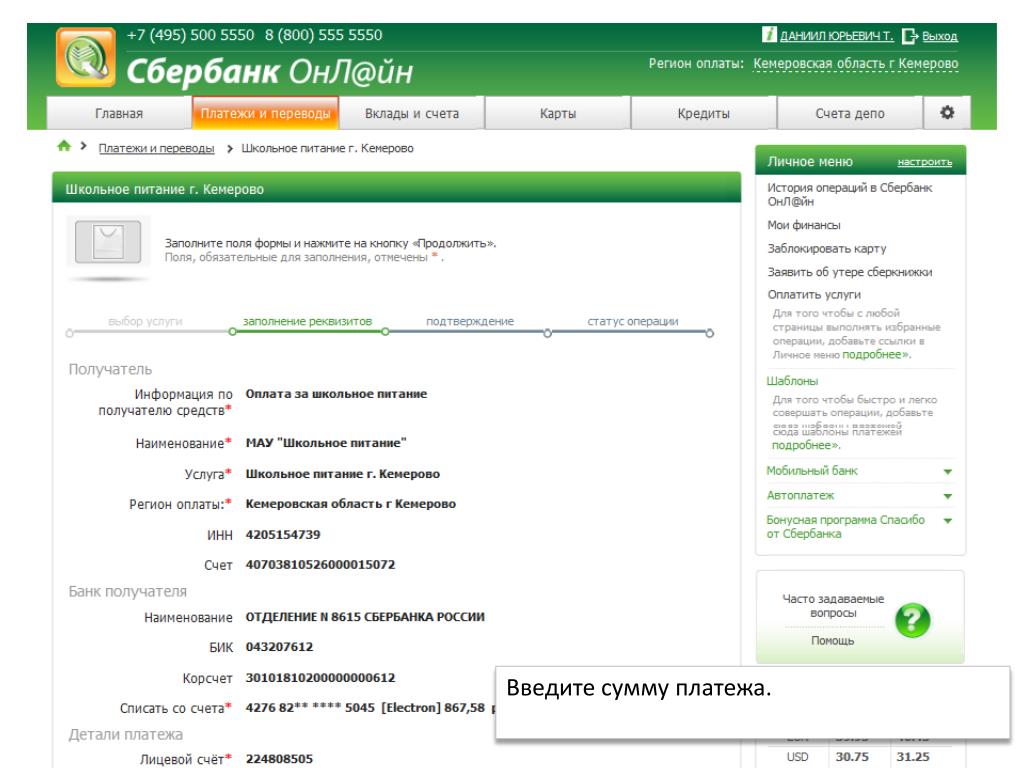Go to the Карты tab
The image size is (1024, 768).
(558, 114)
